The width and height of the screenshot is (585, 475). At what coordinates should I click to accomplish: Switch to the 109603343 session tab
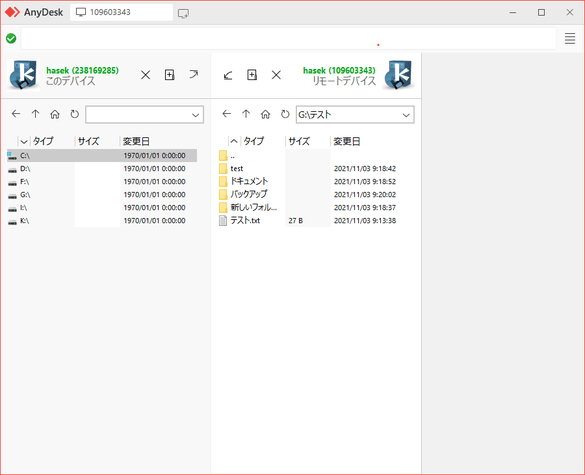pyautogui.click(x=121, y=12)
